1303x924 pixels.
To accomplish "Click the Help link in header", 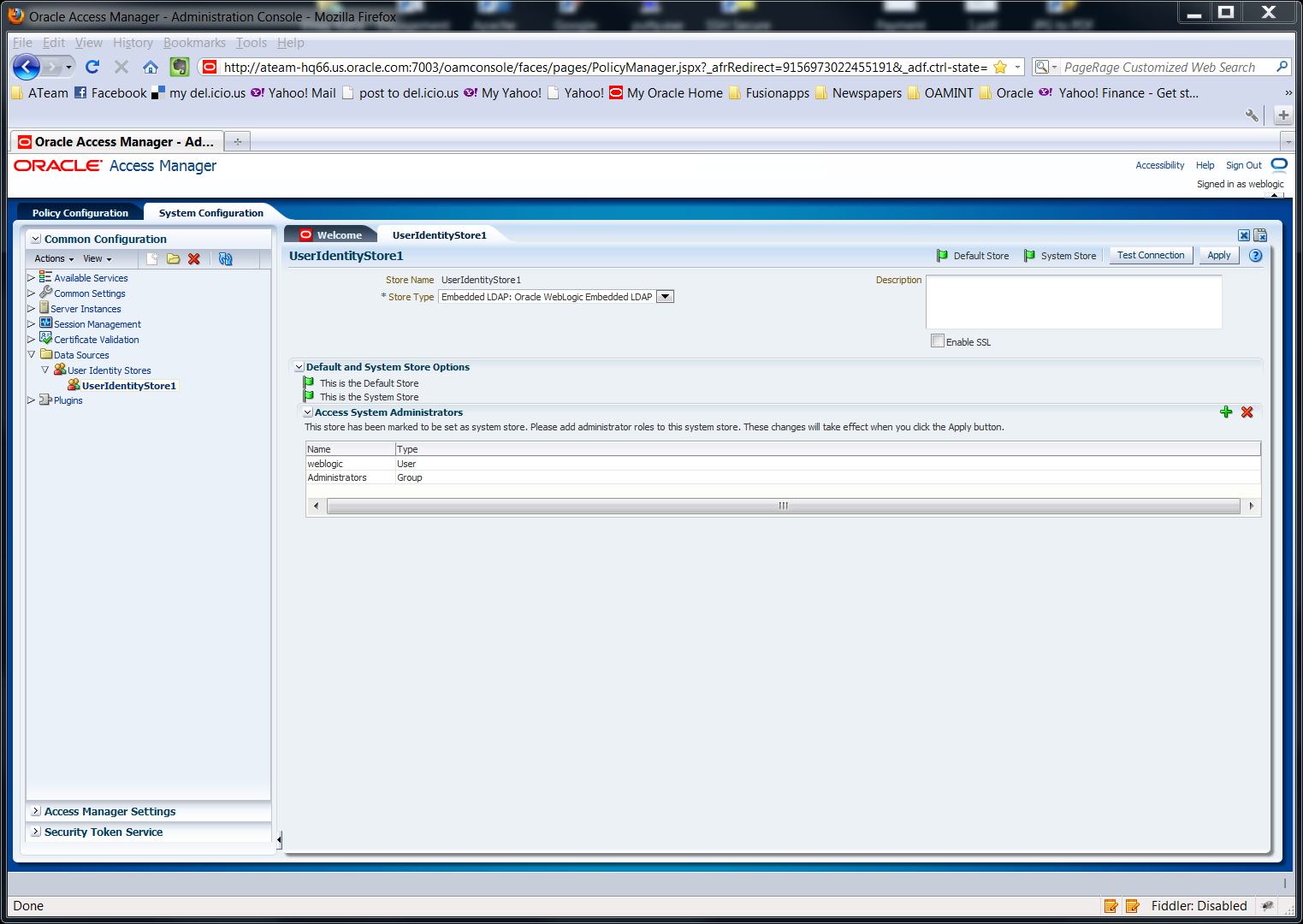I will pos(1205,165).
